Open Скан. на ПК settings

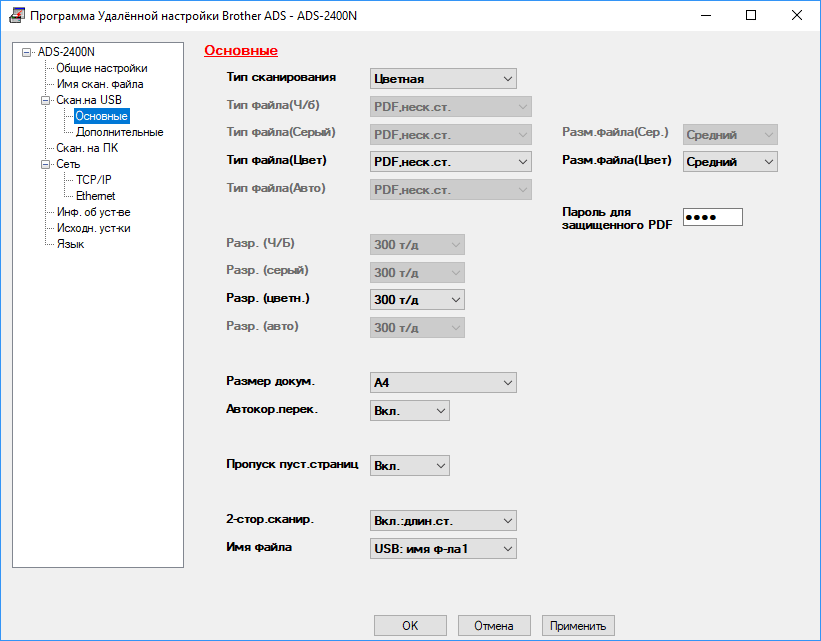tap(87, 148)
